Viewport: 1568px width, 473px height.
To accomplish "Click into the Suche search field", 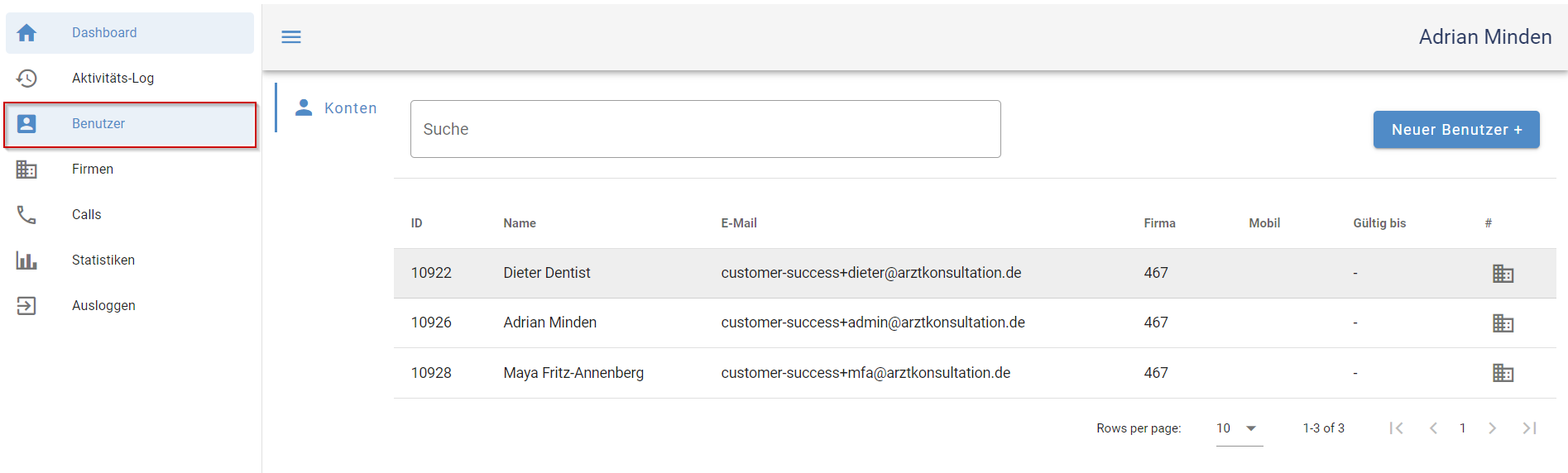I will tap(705, 130).
